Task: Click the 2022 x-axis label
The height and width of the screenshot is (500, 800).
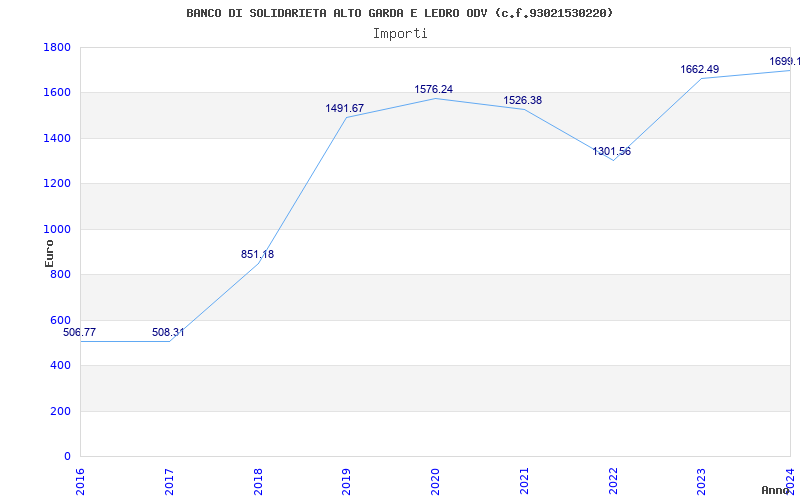Action: (613, 481)
